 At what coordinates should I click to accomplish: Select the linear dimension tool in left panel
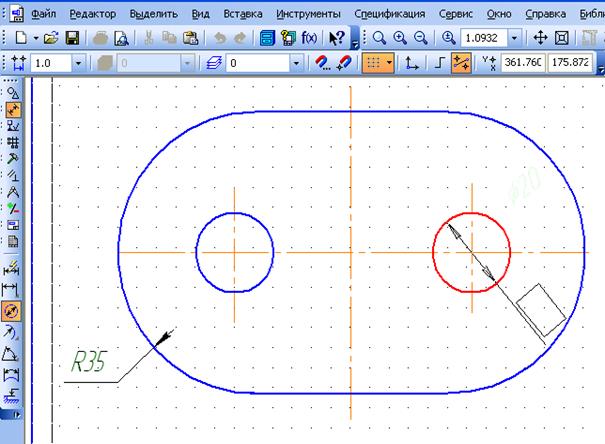14,288
